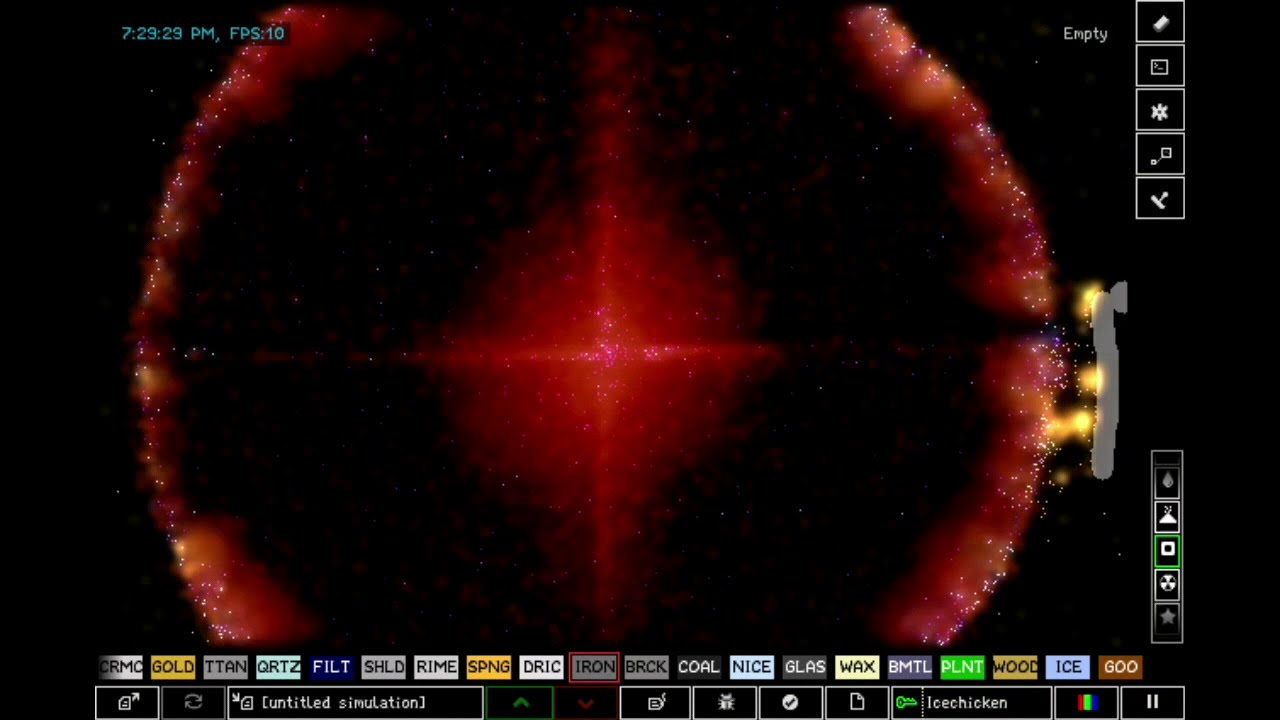This screenshot has height=720, width=1280.
Task: Click the checkmark button in bottom bar
Action: pyautogui.click(x=790, y=703)
